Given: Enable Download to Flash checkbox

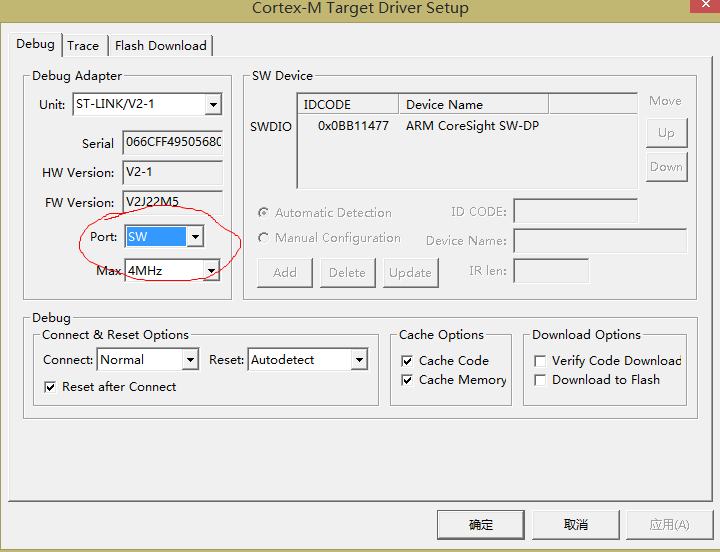Looking at the screenshot, I should pyautogui.click(x=540, y=380).
